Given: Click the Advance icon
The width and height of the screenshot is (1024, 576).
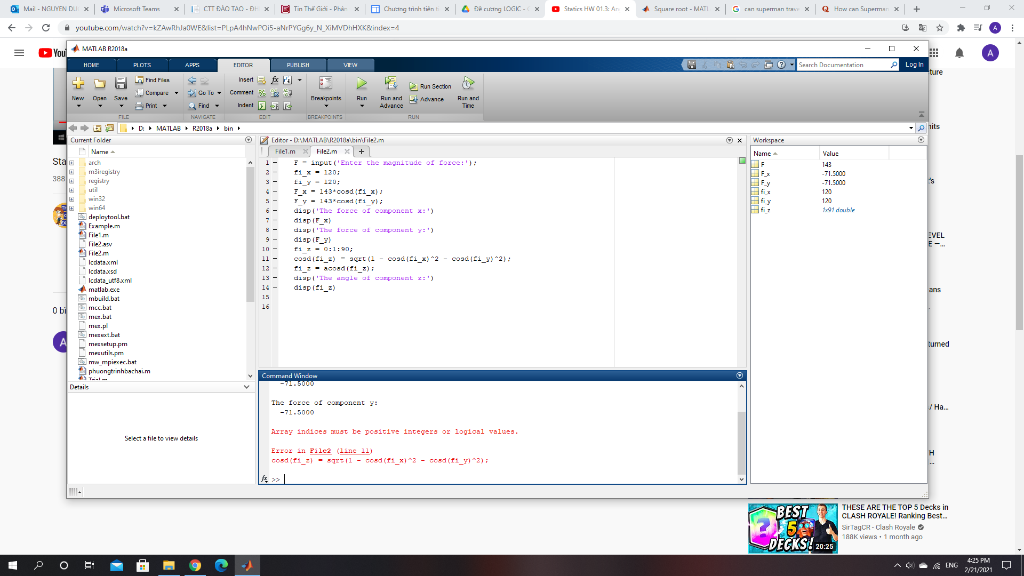Looking at the screenshot, I should pos(413,99).
